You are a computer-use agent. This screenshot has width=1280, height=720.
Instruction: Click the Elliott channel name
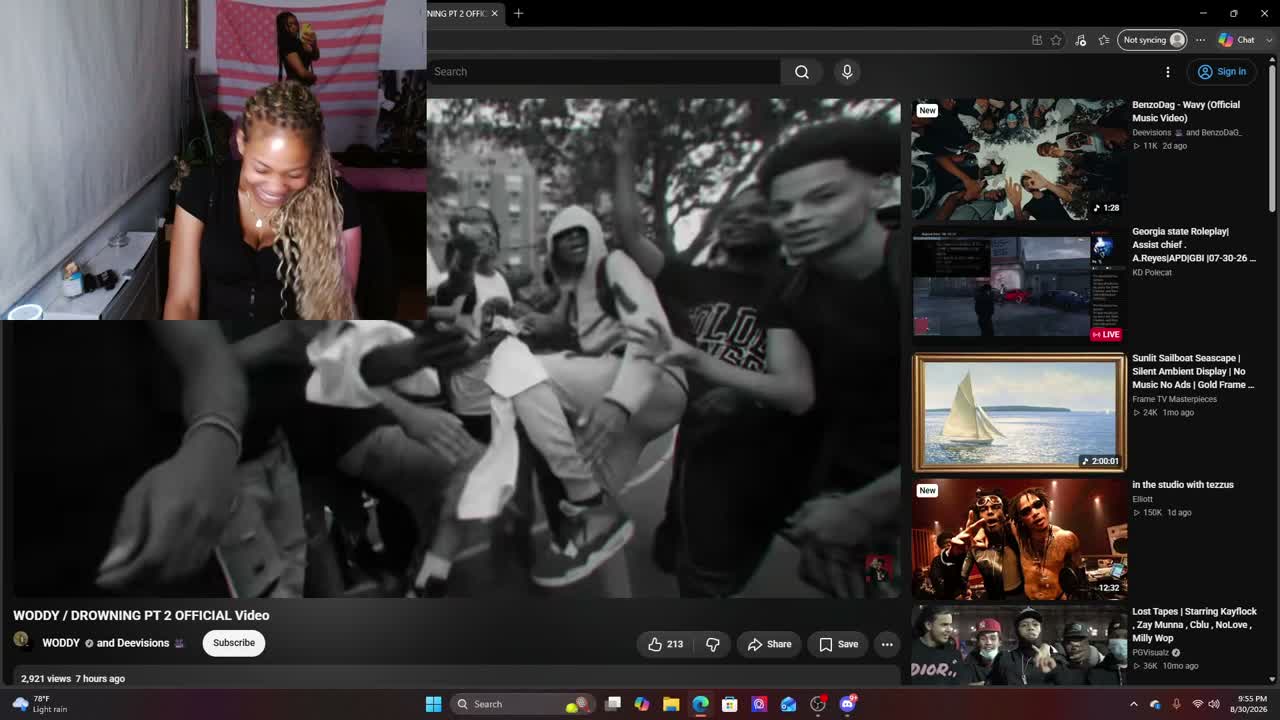coord(1143,499)
